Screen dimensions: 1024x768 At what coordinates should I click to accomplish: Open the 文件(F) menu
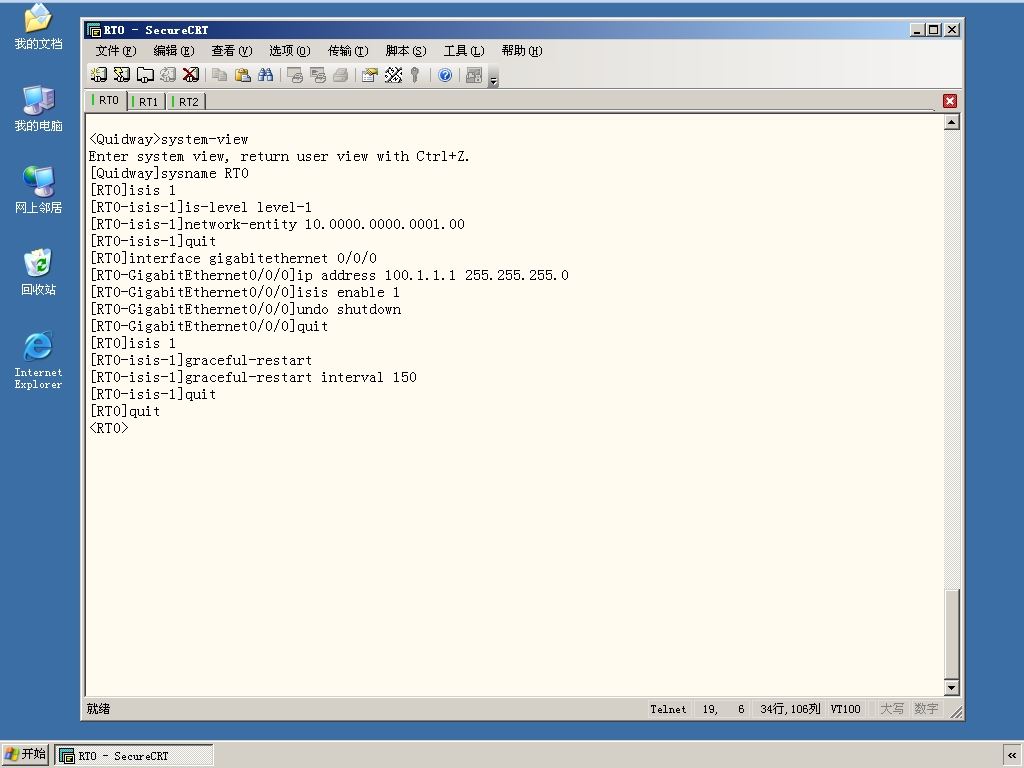point(116,51)
